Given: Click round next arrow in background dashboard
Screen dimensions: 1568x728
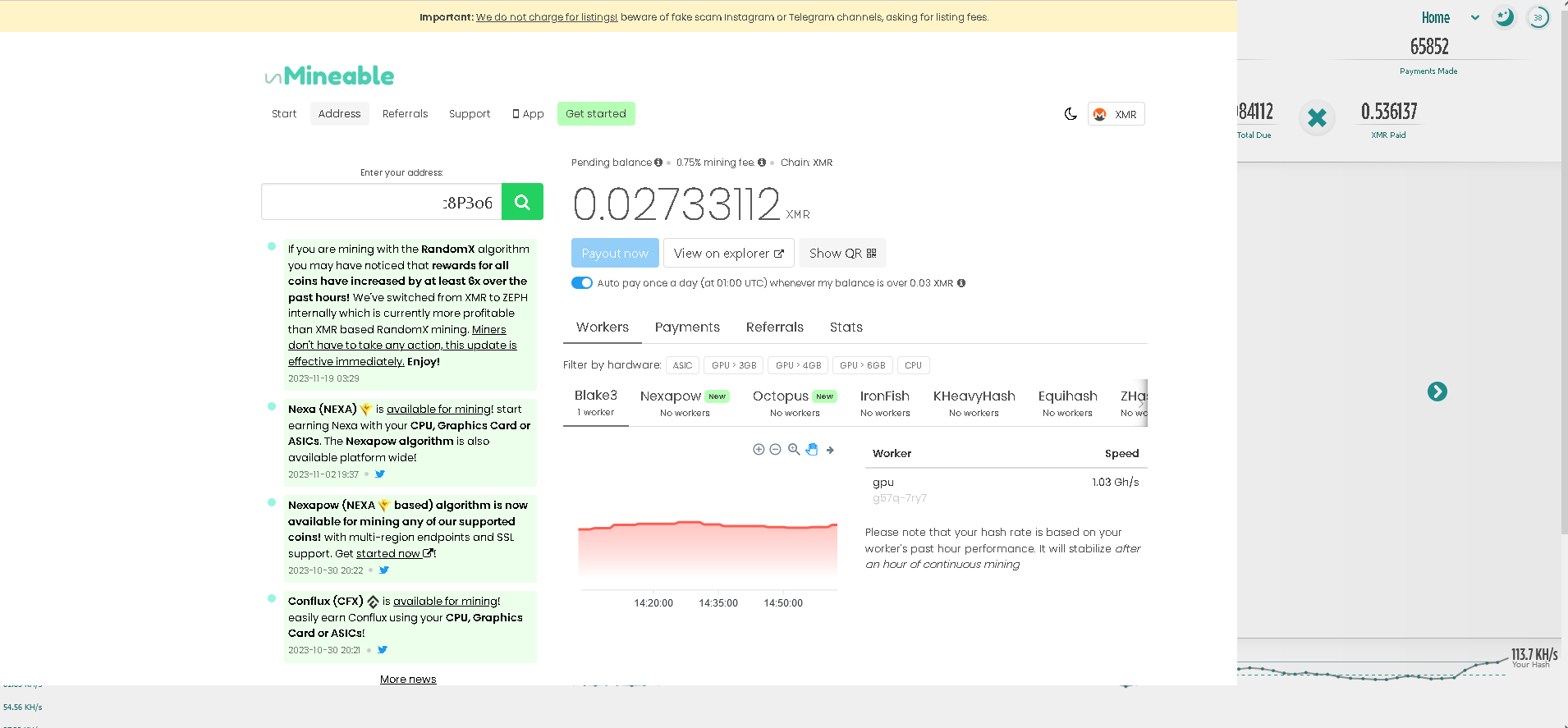Looking at the screenshot, I should tap(1437, 391).
